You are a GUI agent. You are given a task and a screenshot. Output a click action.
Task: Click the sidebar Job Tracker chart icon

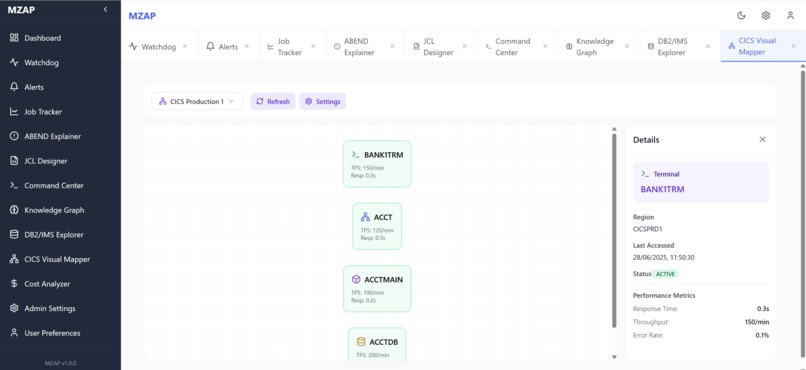14,112
